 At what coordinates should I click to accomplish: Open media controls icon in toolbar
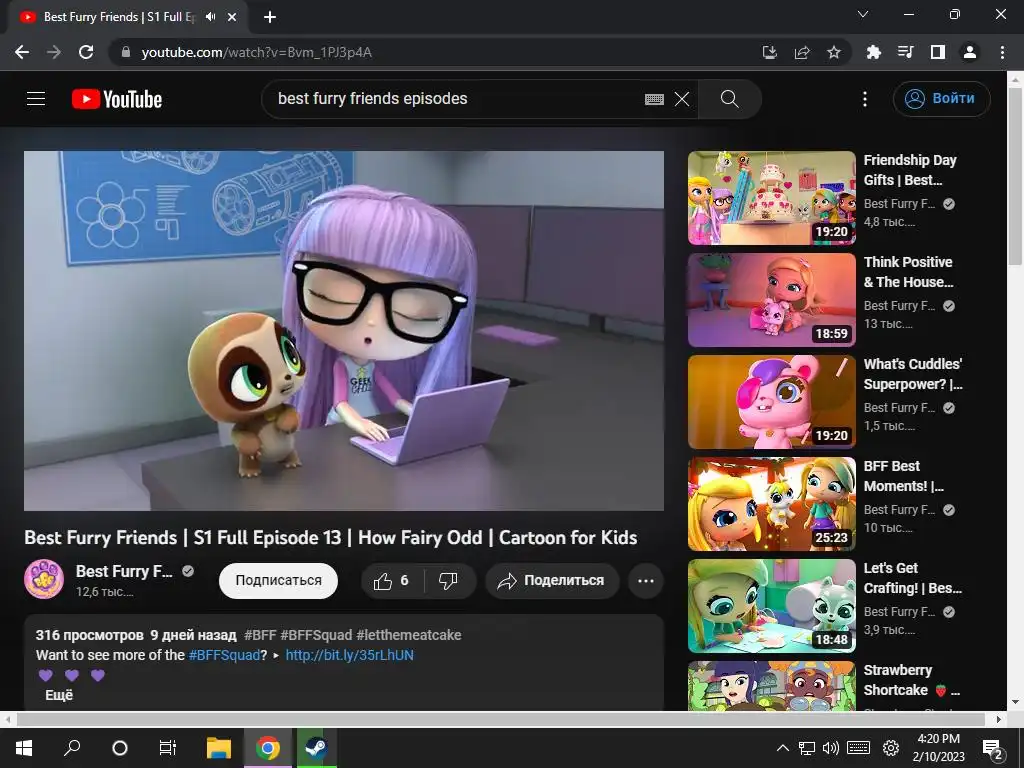pyautogui.click(x=905, y=52)
